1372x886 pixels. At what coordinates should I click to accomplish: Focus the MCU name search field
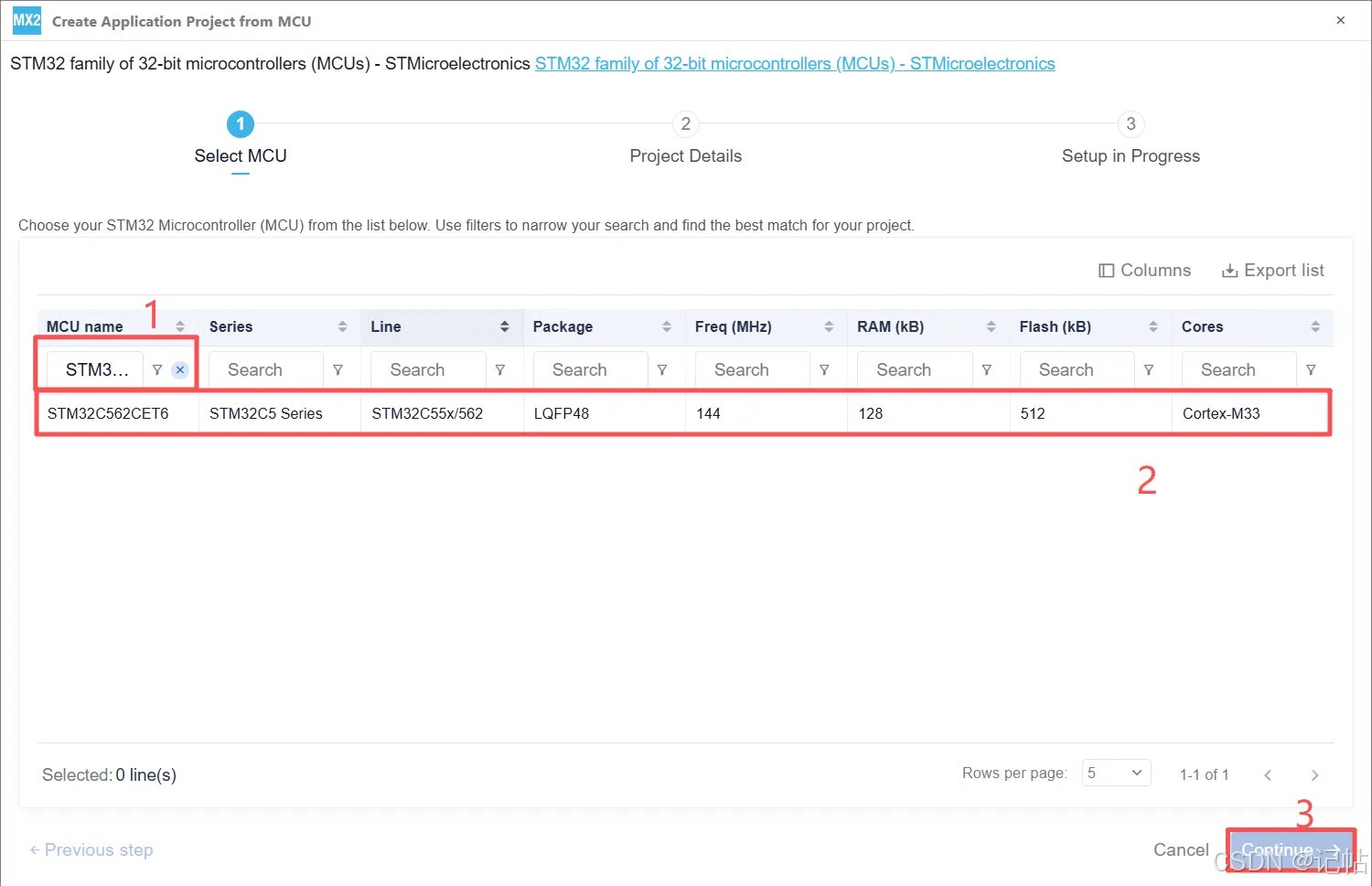(95, 369)
